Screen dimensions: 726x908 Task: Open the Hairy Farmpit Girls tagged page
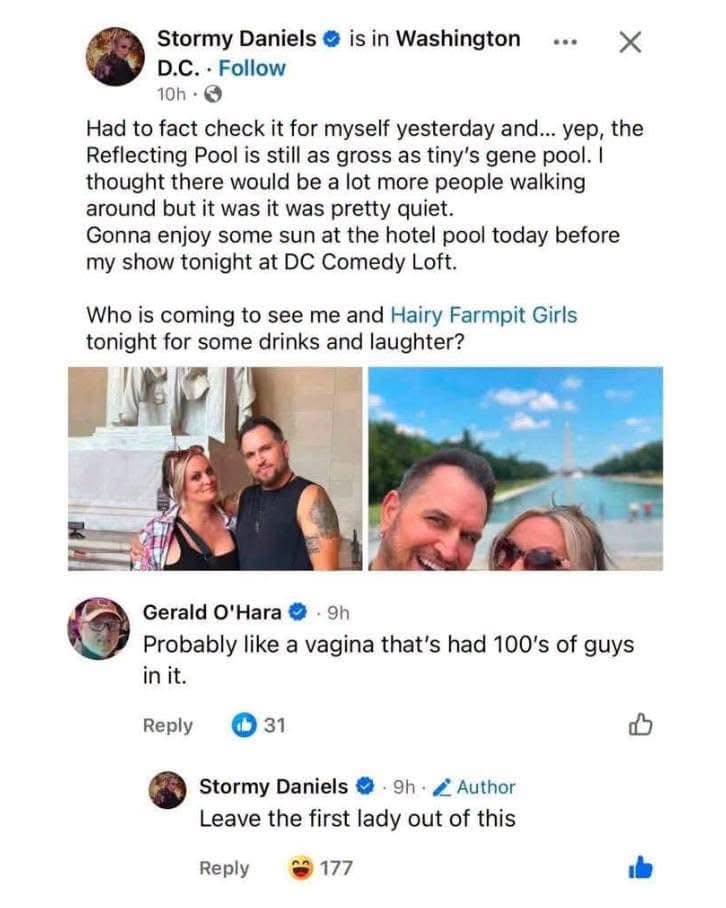click(484, 315)
